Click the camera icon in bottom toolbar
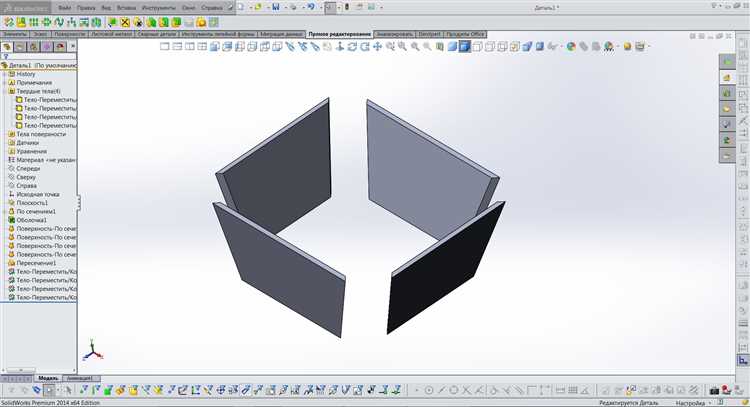Screen dimensions: 750x407 click(x=715, y=391)
